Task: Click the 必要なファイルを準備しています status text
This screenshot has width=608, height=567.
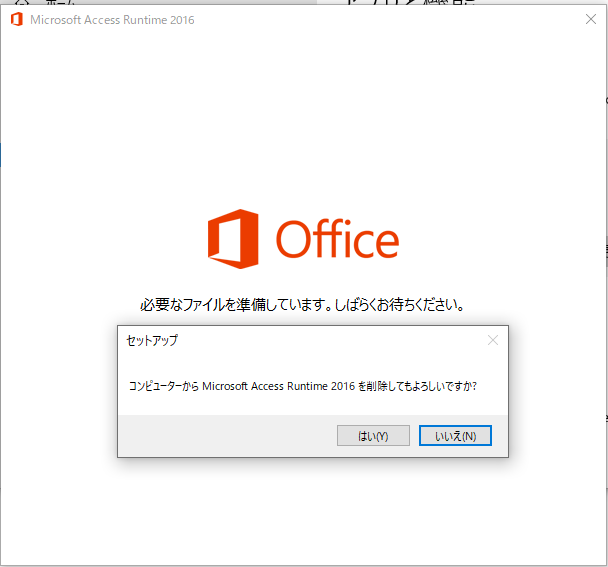Action: pyautogui.click(x=302, y=304)
